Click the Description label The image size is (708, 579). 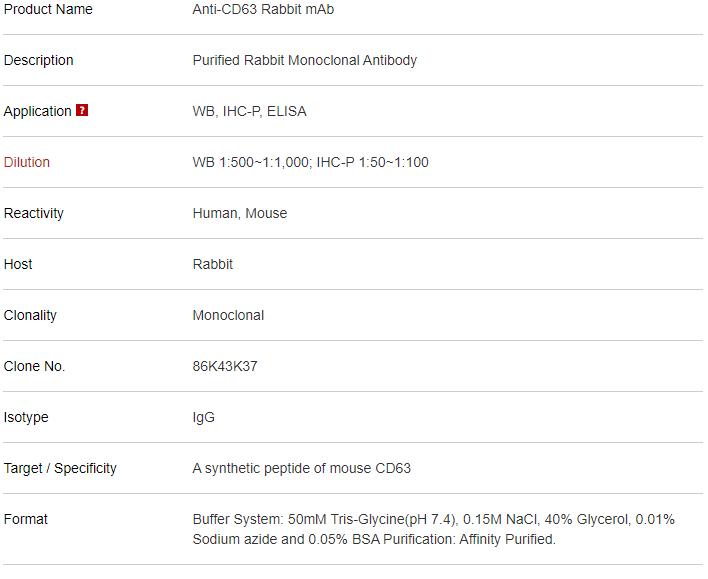coord(38,60)
